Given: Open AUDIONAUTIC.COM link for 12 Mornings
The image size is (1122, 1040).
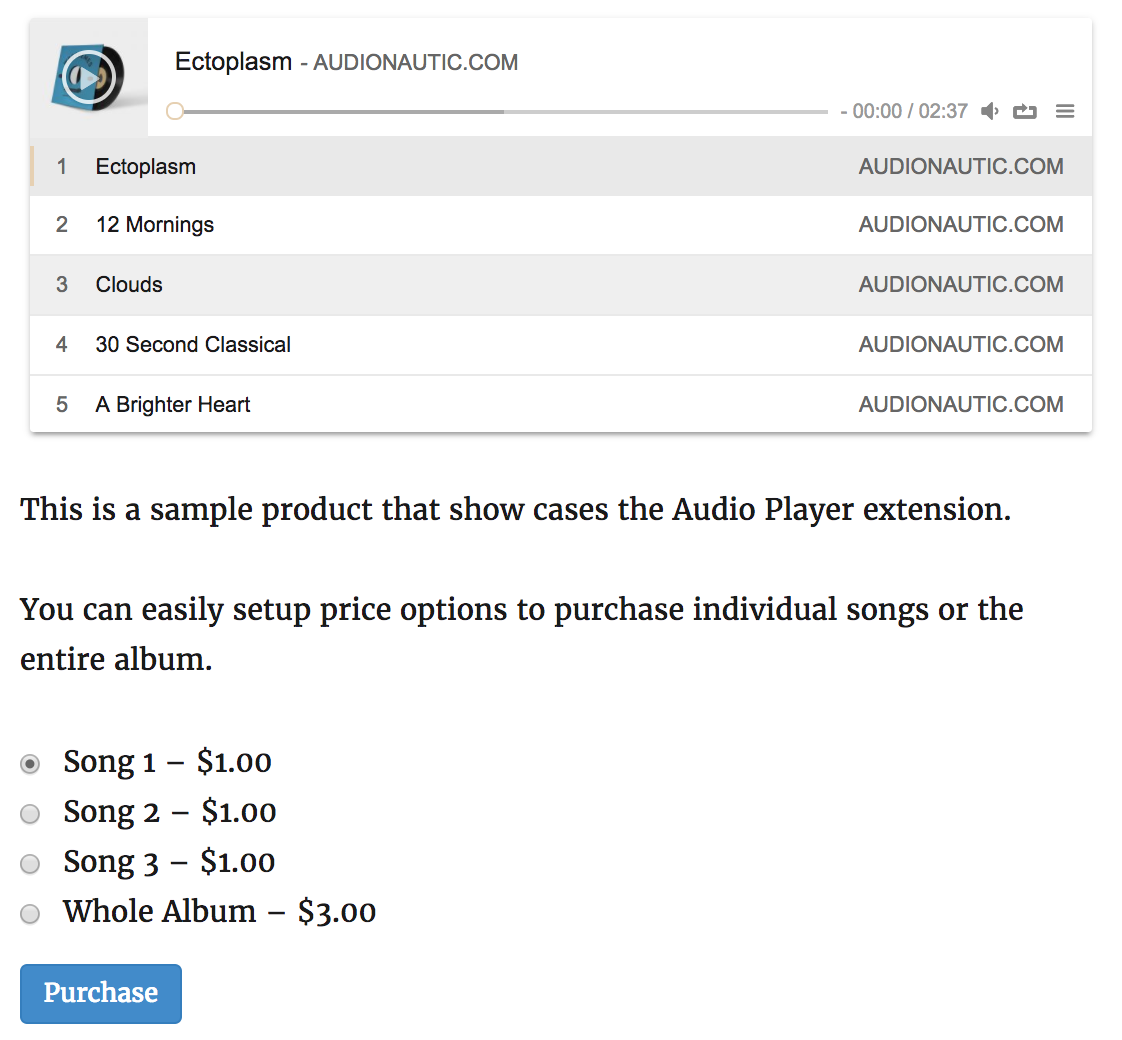Looking at the screenshot, I should pos(960,225).
